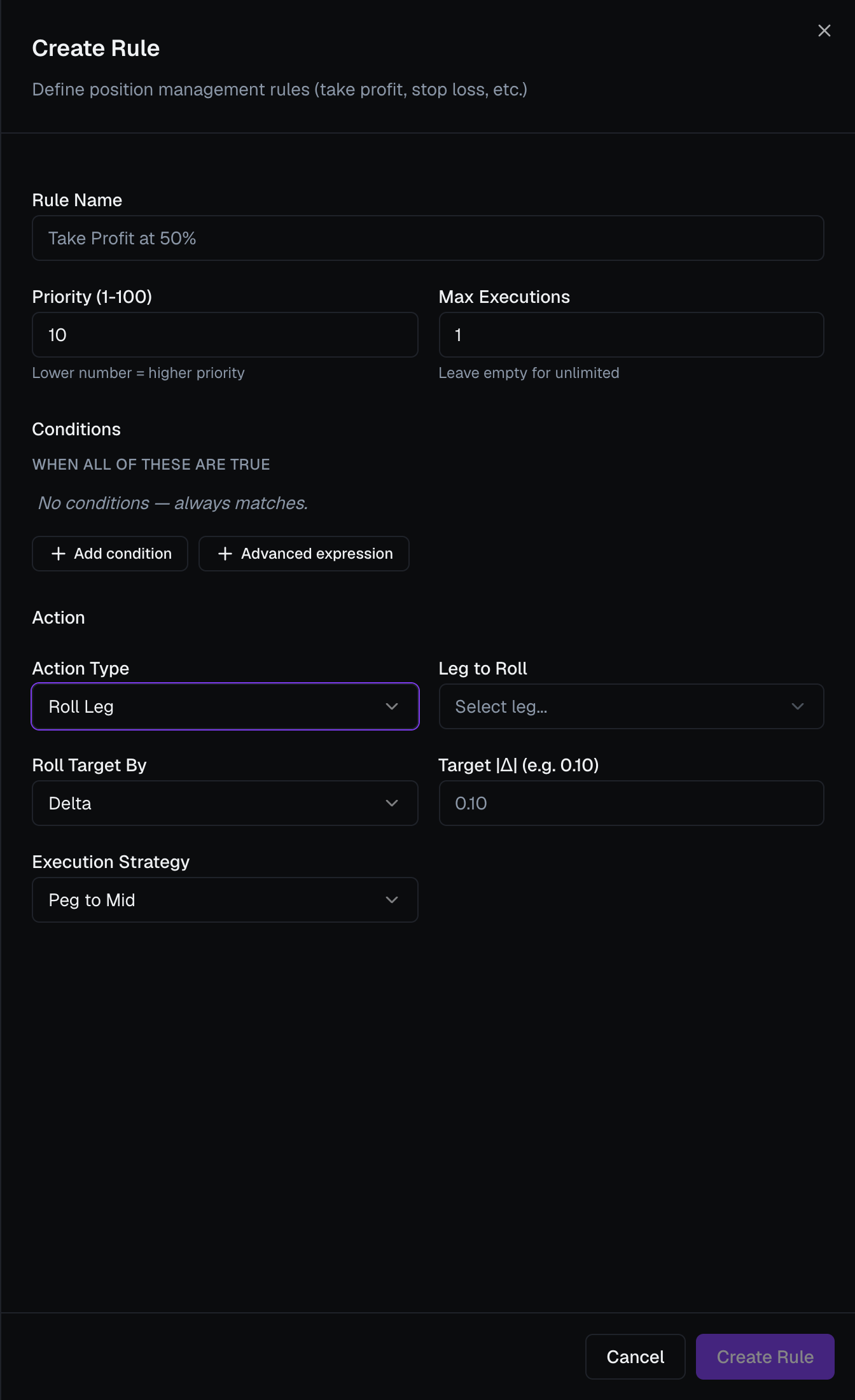Viewport: 855px width, 1400px height.
Task: Click the Create Rule button
Action: click(765, 1357)
